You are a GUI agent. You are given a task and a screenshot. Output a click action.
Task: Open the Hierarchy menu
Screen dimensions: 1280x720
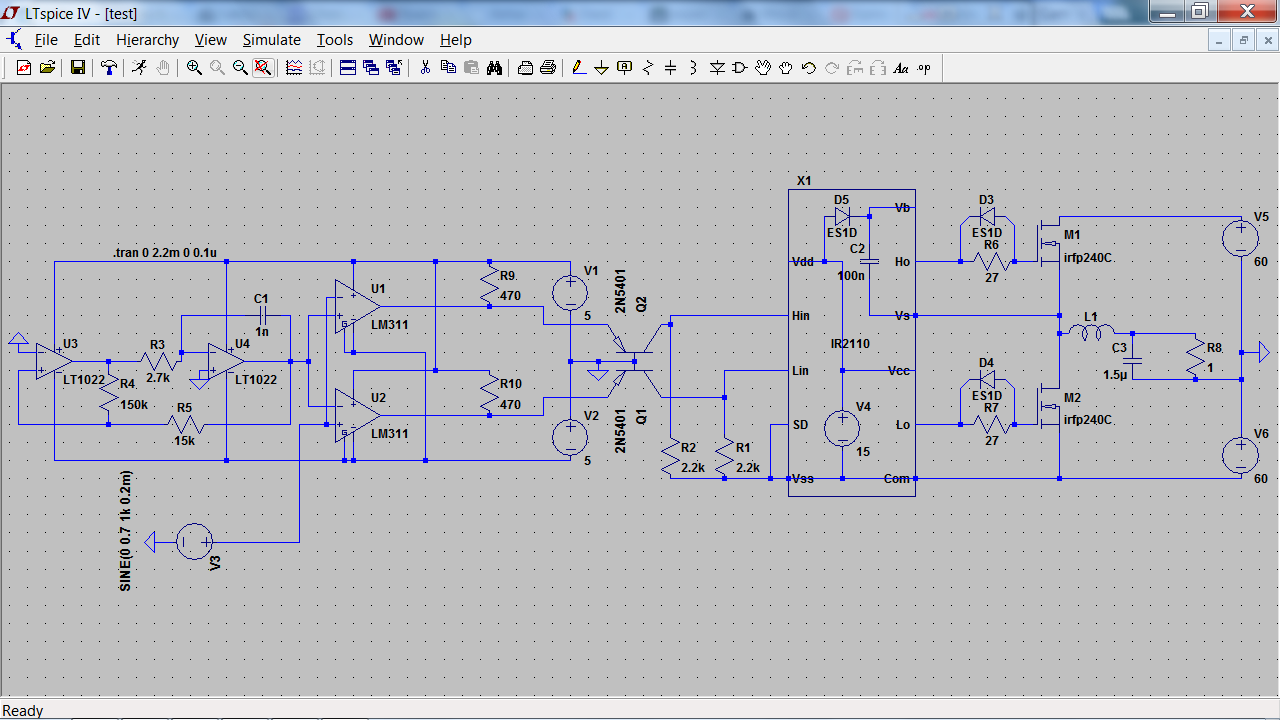(x=147, y=40)
